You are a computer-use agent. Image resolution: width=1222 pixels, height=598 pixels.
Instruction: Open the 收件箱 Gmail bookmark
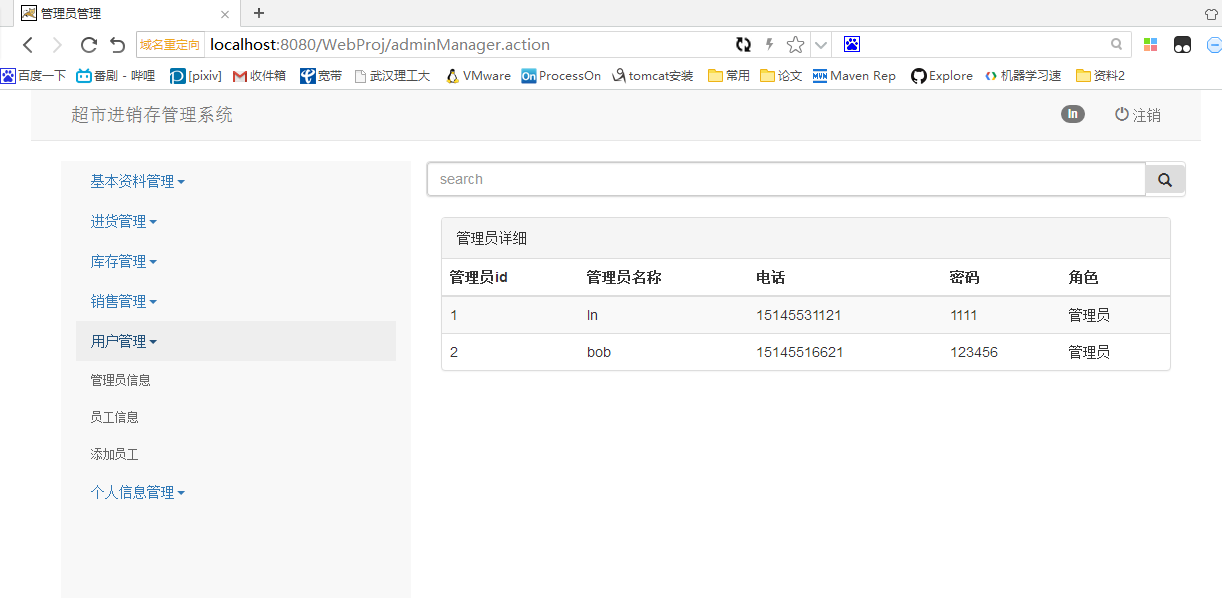point(259,75)
